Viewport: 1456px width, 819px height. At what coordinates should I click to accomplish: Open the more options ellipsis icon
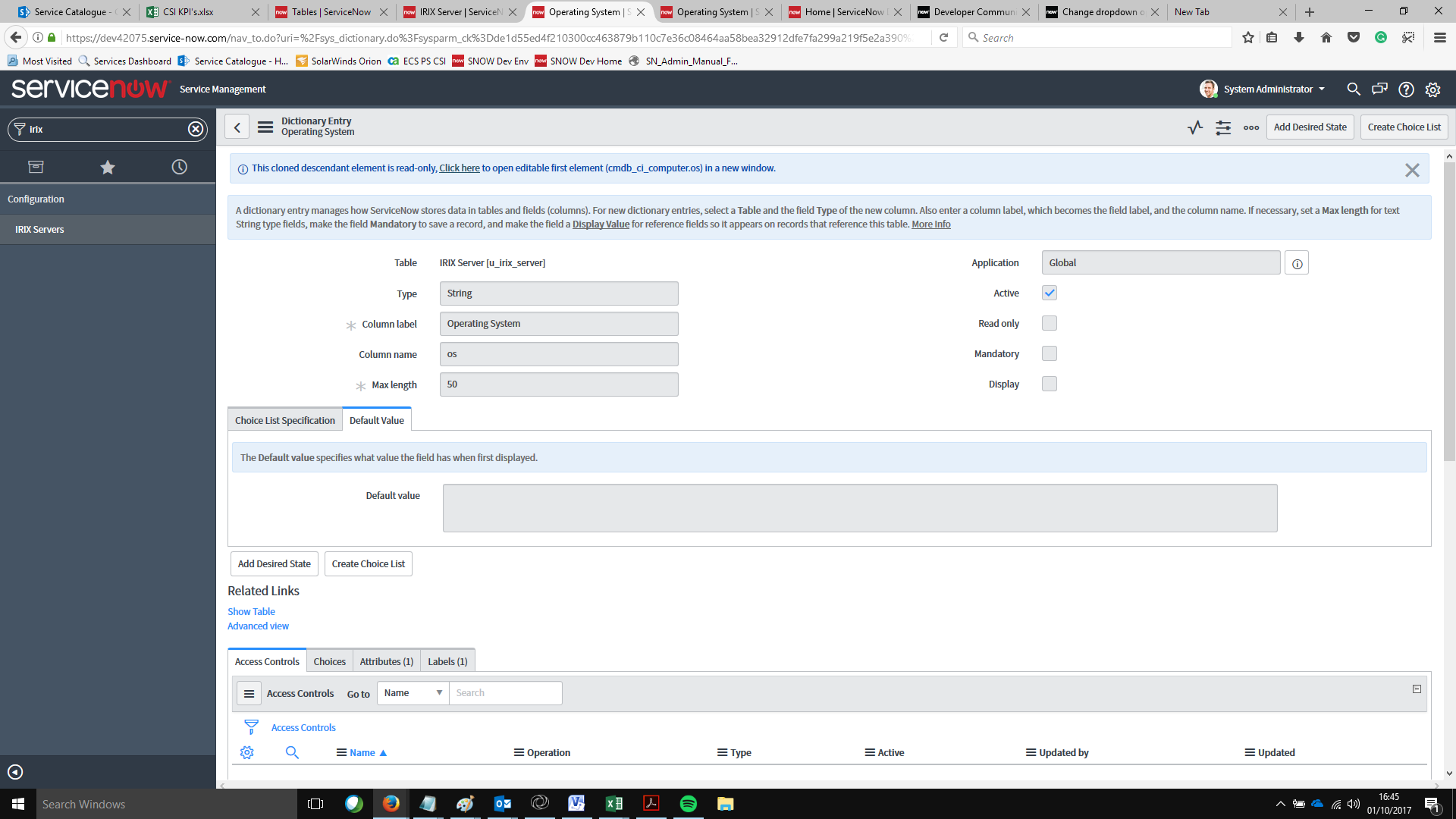1250,127
